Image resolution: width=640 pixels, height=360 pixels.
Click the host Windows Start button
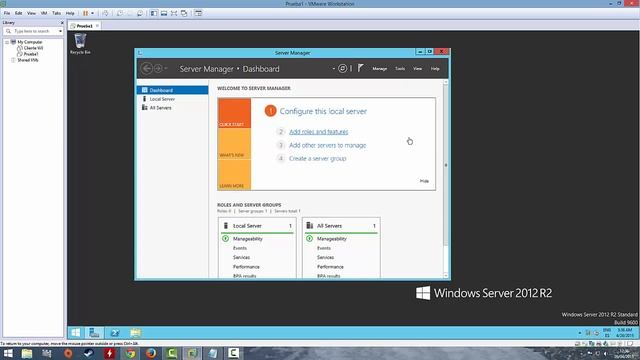[x=8, y=353]
